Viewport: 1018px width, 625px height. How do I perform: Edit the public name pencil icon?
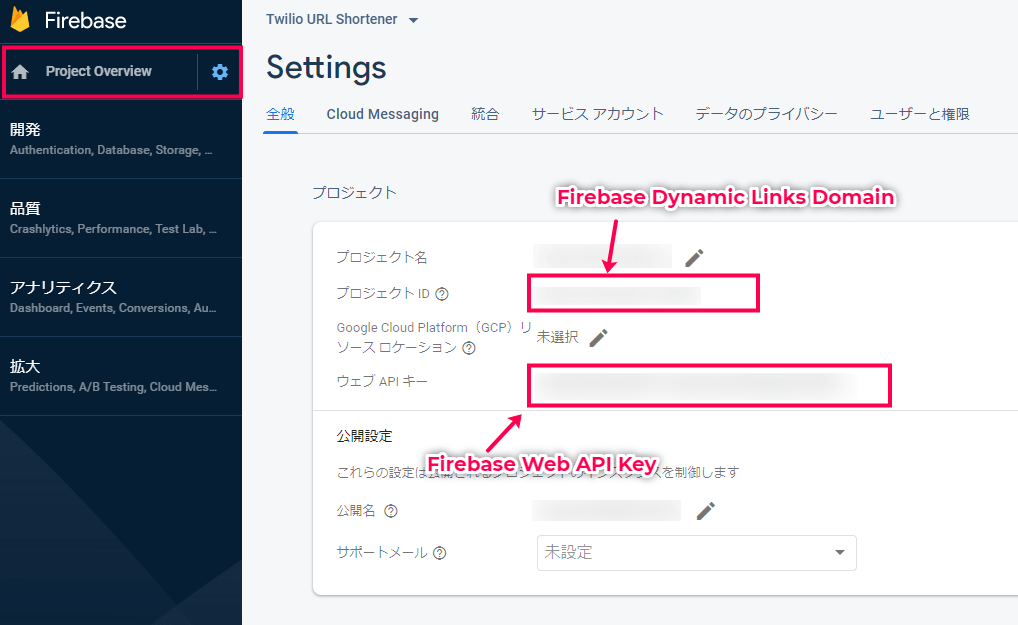[x=706, y=511]
